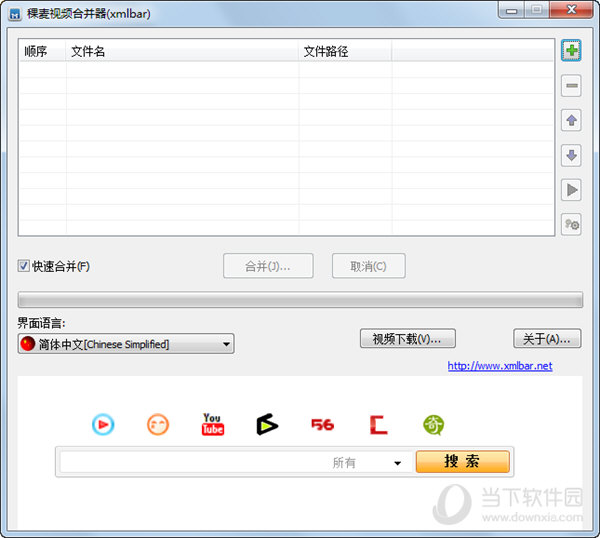Click the 文件名 column header

click(182, 51)
